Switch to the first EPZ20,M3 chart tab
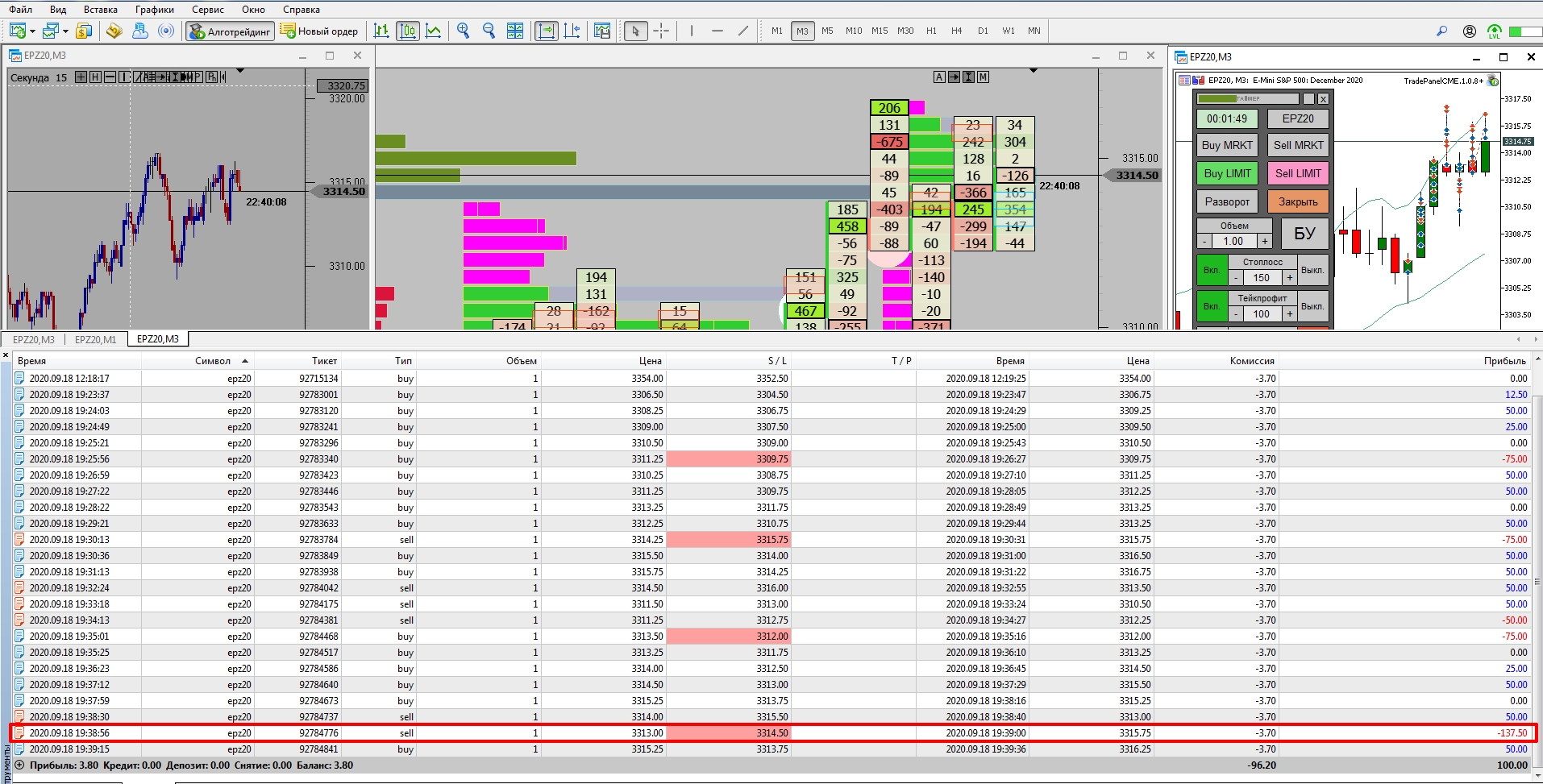This screenshot has width=1543, height=784. tap(34, 339)
